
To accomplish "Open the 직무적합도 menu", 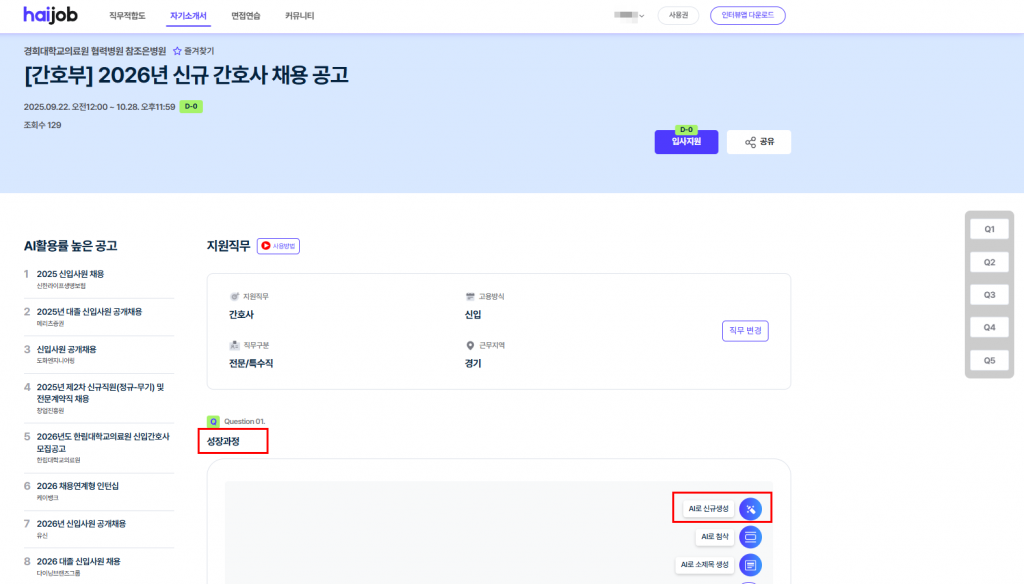I will 127,16.
